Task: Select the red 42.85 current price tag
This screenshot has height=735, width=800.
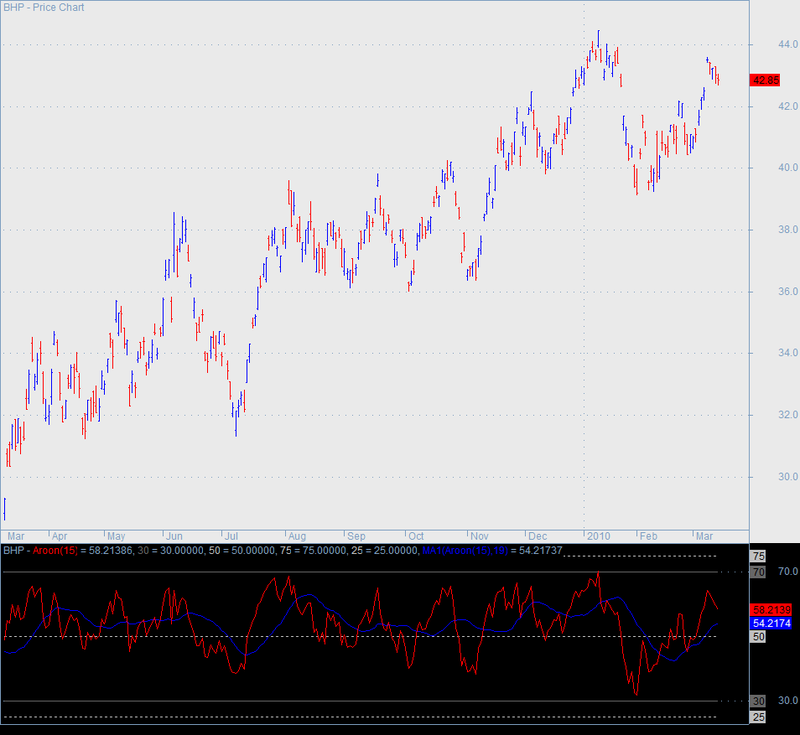Action: [765, 80]
